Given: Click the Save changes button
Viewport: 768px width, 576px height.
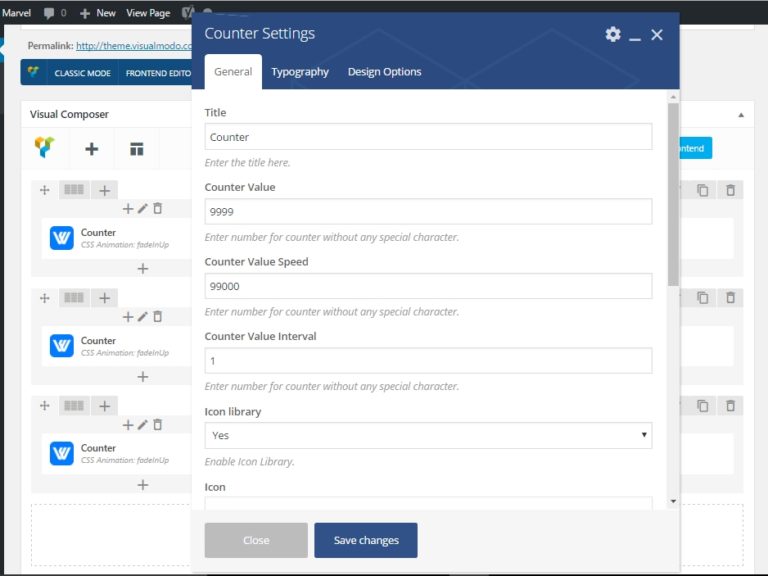Looking at the screenshot, I should [366, 540].
